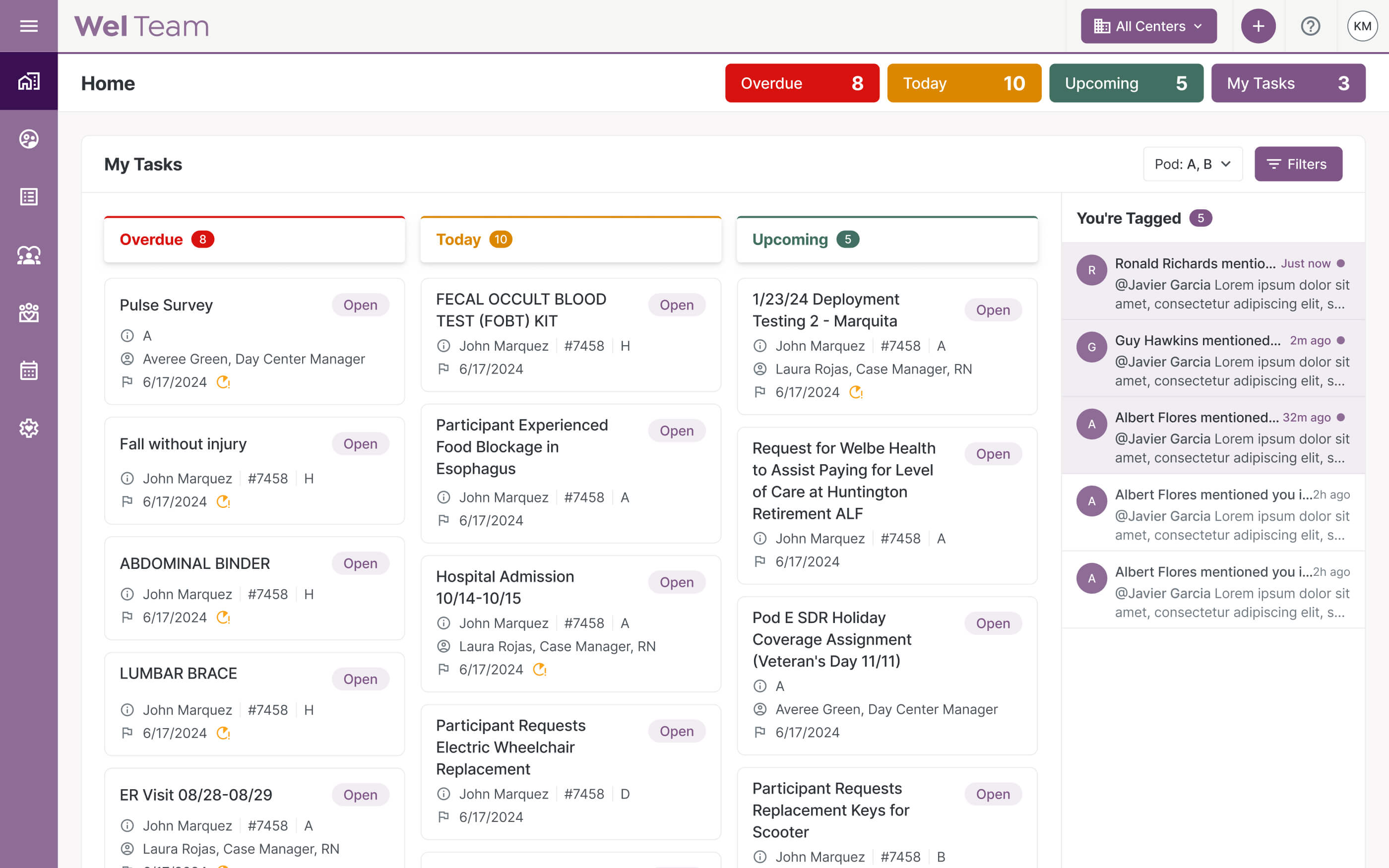Open the Home dashboard sidebar icon
The height and width of the screenshot is (868, 1389).
coord(29,81)
